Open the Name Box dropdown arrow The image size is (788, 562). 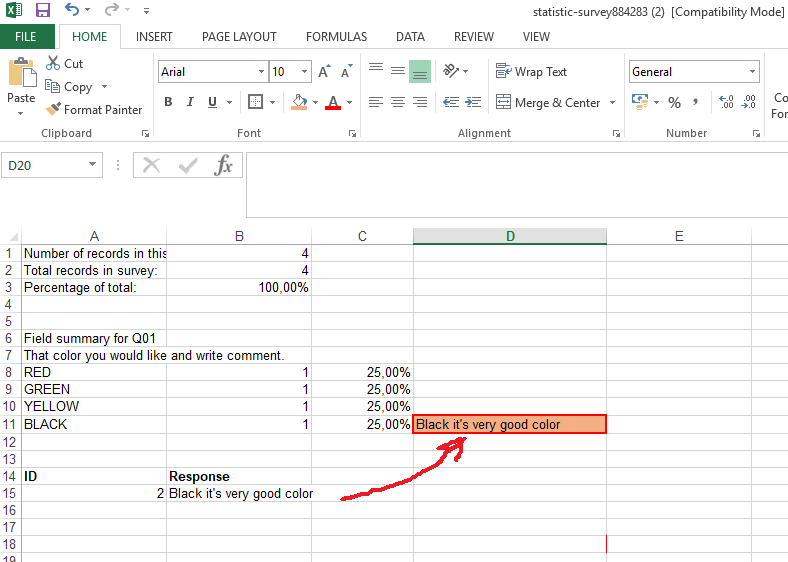point(93,165)
